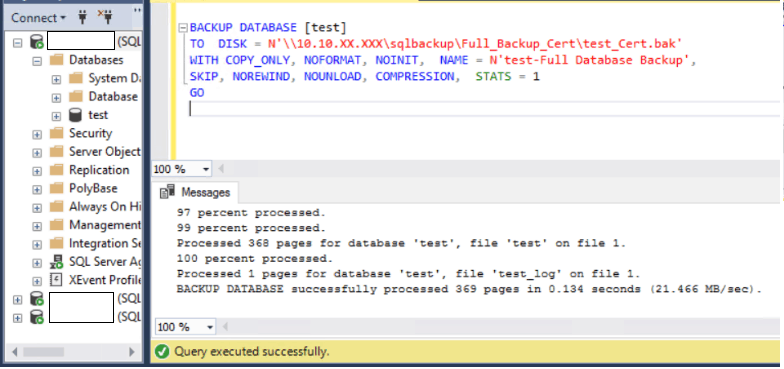Select the PolyBase tree item
The height and width of the screenshot is (369, 784).
[x=93, y=188]
